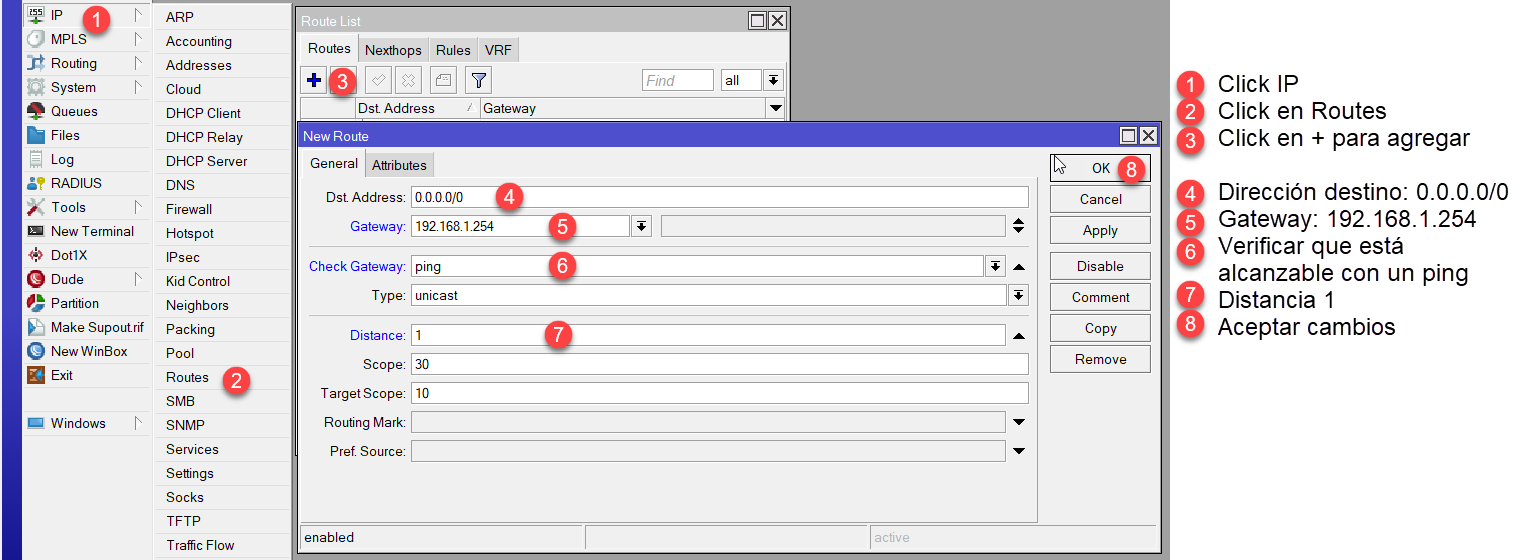Click the filter funnel icon in Route List

pyautogui.click(x=479, y=81)
